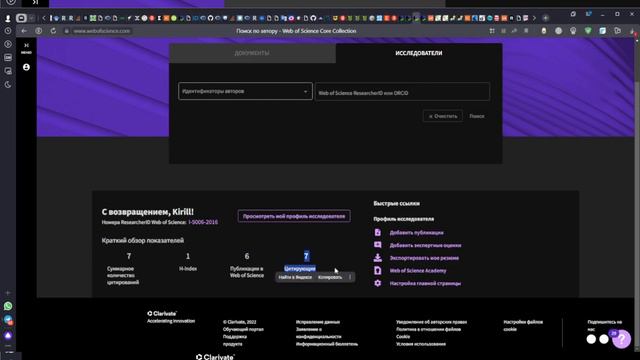640x360 pixels.
Task: Open WhatsApp in browser sidebar
Action: click(x=8, y=306)
